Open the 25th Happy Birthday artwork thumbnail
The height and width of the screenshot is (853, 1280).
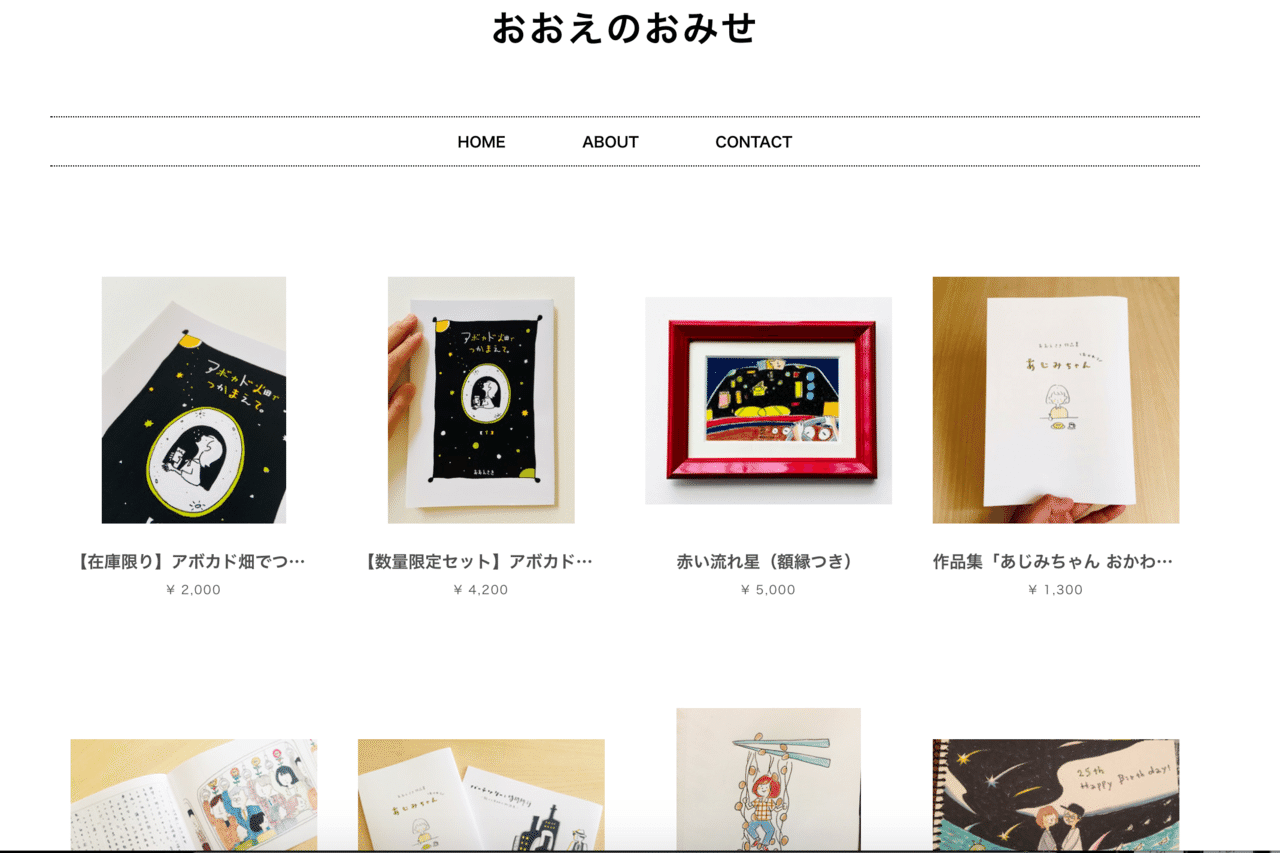pyautogui.click(x=1056, y=795)
